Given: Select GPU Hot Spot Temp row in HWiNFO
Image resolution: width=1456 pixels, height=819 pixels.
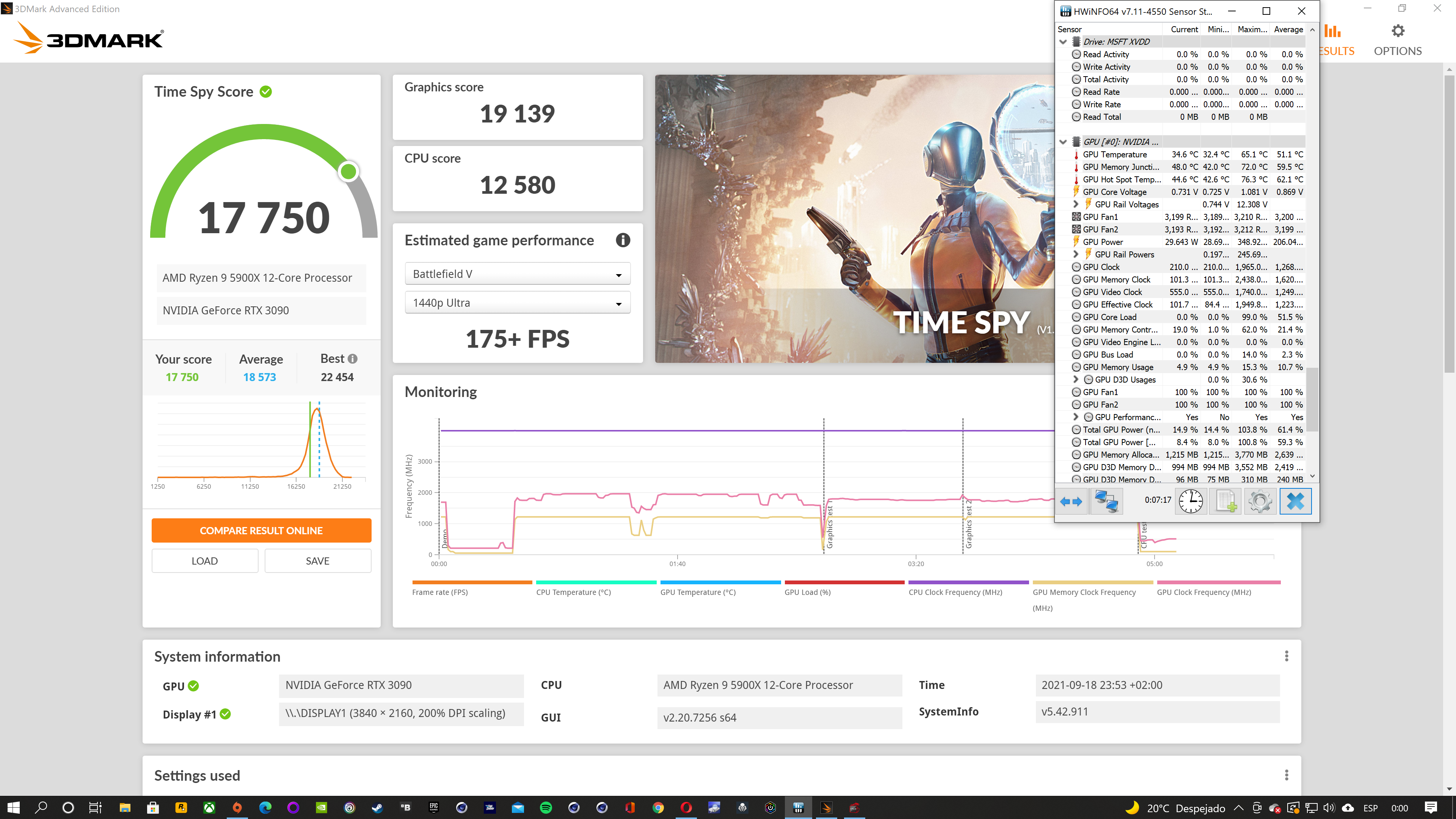Looking at the screenshot, I should pyautogui.click(x=1180, y=179).
